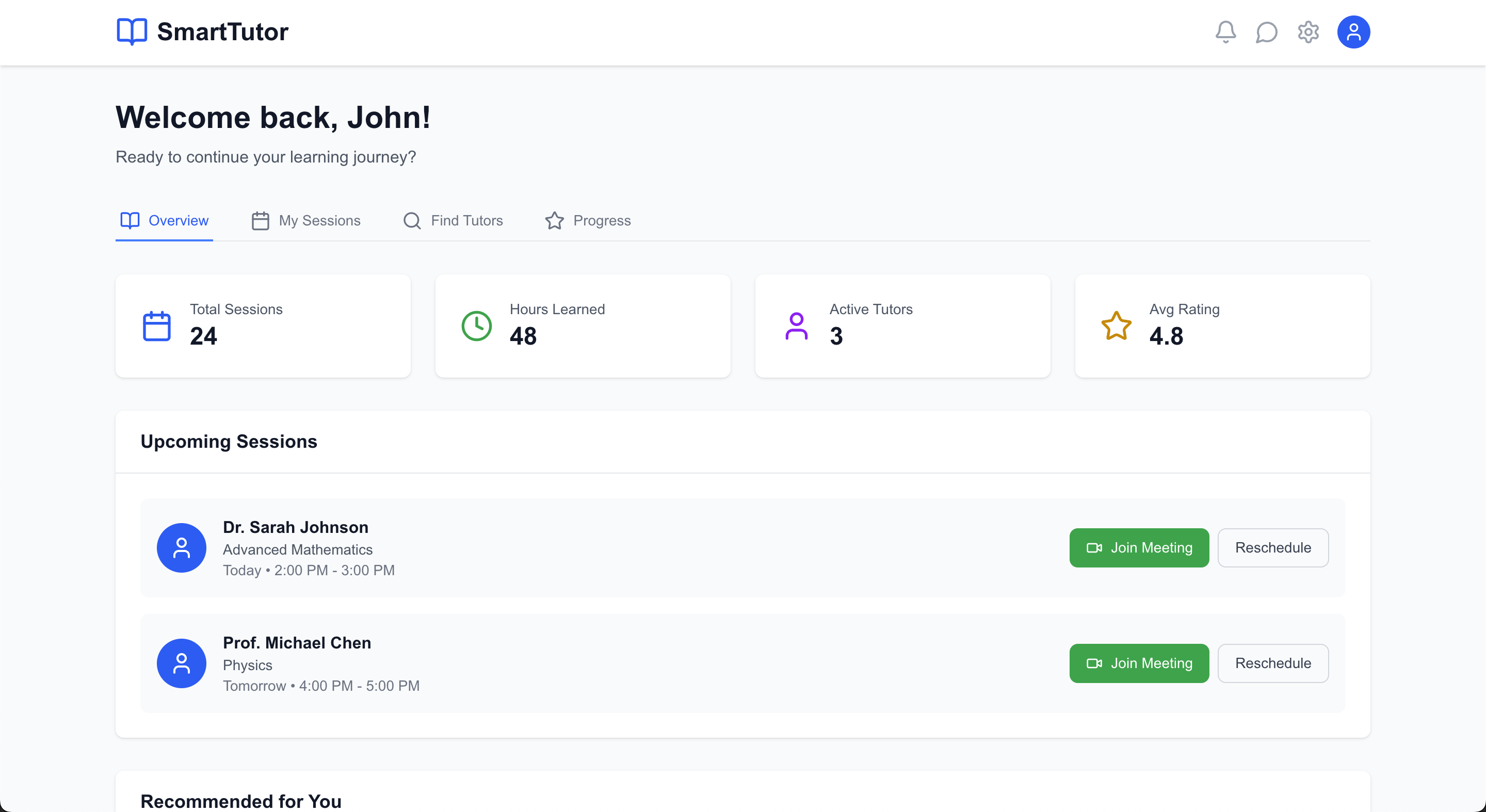Switch to the My Sessions tab
Image resolution: width=1486 pixels, height=812 pixels.
pyautogui.click(x=306, y=220)
